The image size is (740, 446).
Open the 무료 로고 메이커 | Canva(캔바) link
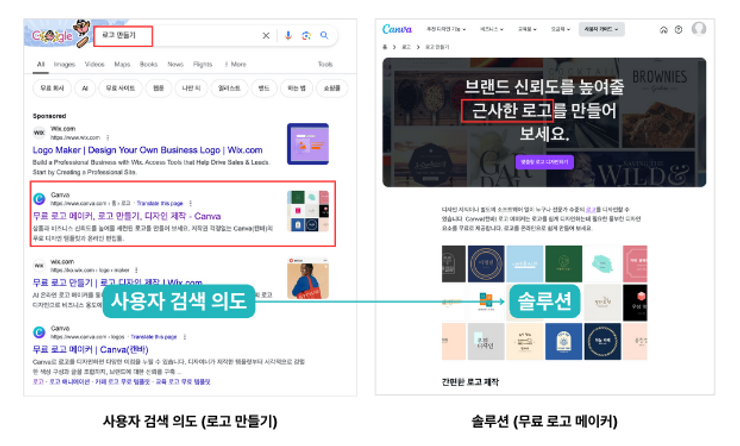(x=90, y=350)
